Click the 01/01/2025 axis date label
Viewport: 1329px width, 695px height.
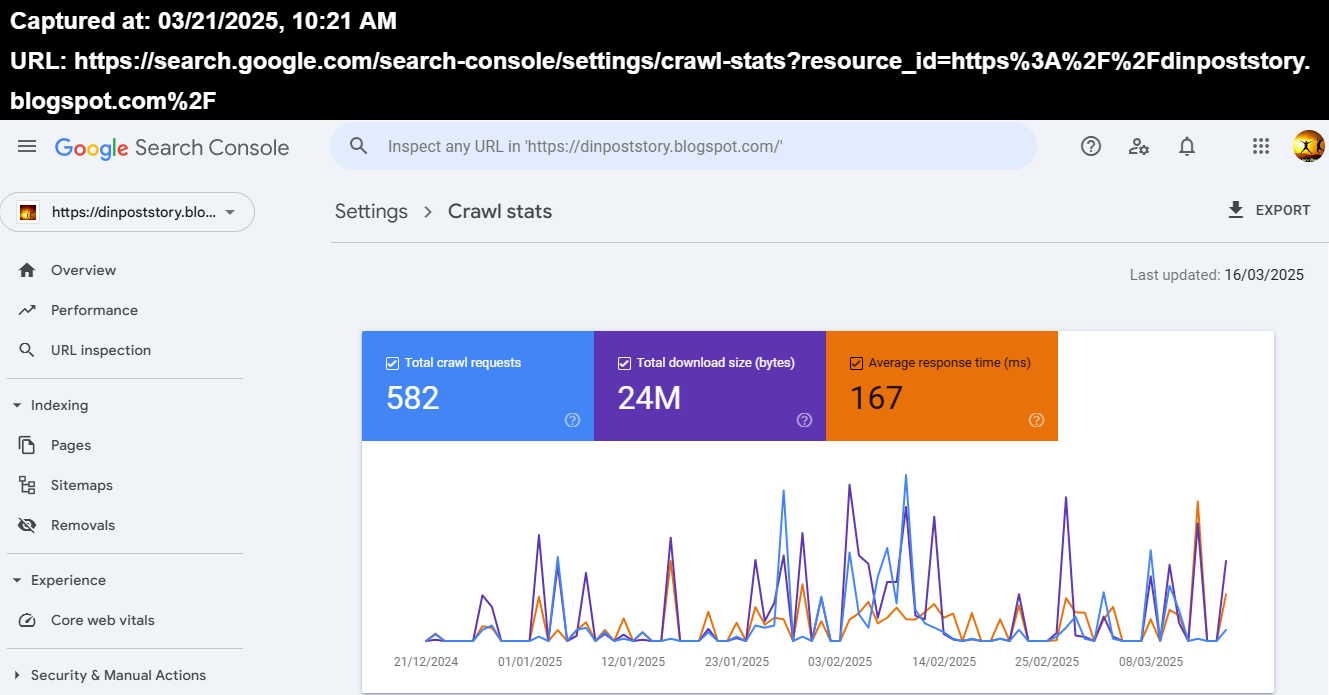coord(530,662)
